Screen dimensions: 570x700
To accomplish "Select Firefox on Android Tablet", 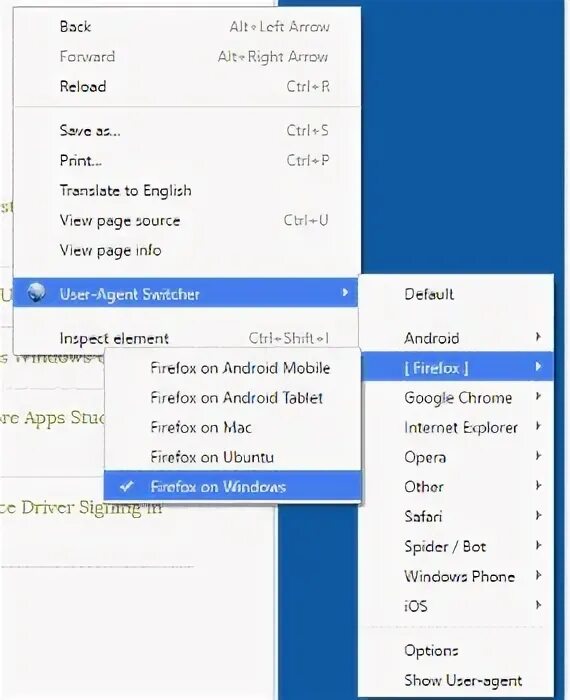I will coord(232,398).
